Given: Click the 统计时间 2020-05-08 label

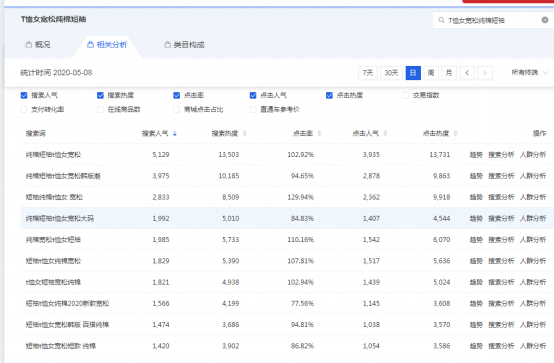Looking at the screenshot, I should [x=56, y=73].
